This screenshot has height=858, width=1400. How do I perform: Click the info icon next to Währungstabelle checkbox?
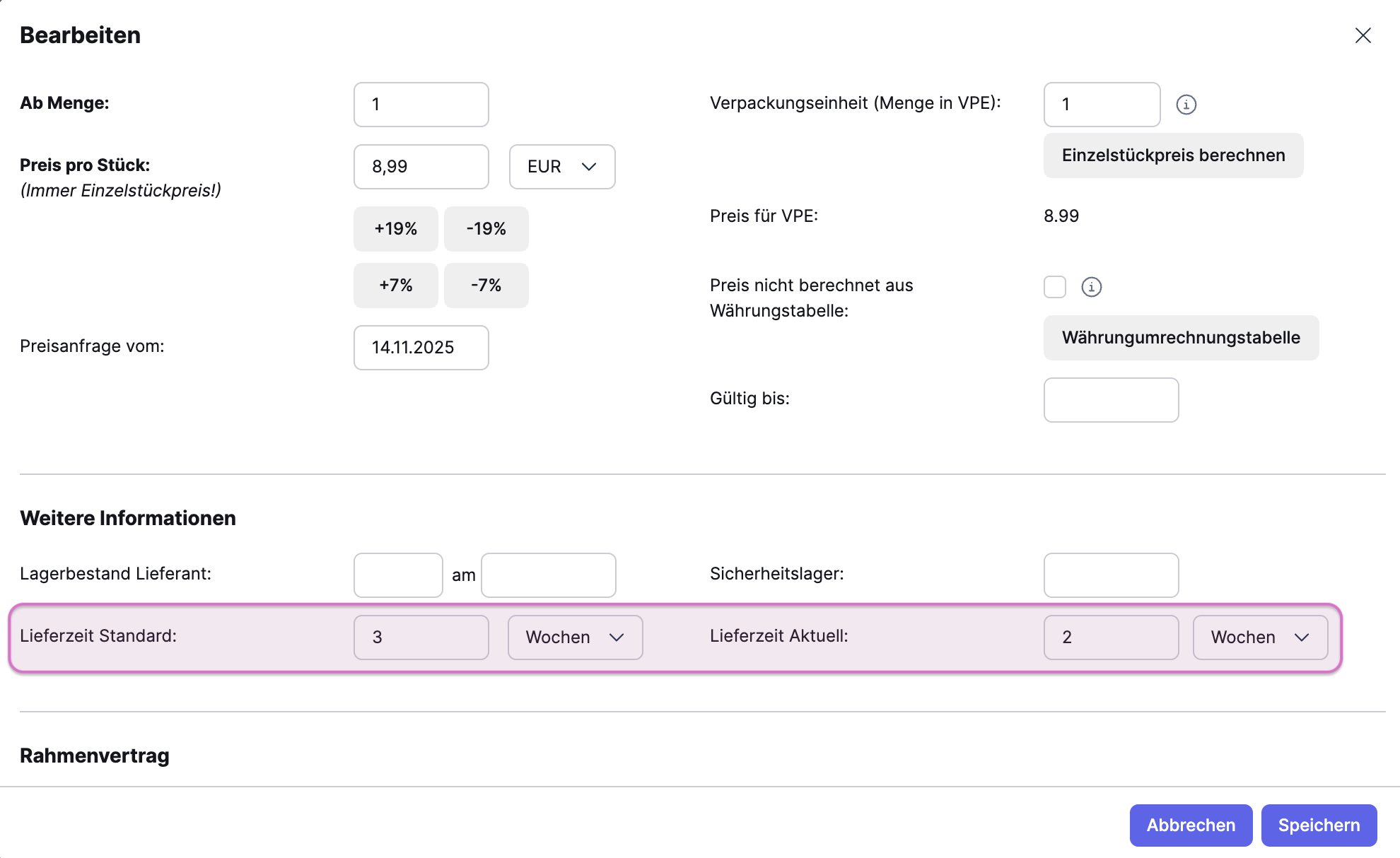1091,287
